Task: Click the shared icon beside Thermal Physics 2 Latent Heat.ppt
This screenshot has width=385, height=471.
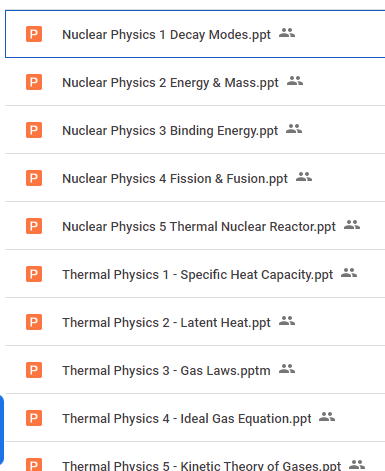Action: [x=287, y=321]
